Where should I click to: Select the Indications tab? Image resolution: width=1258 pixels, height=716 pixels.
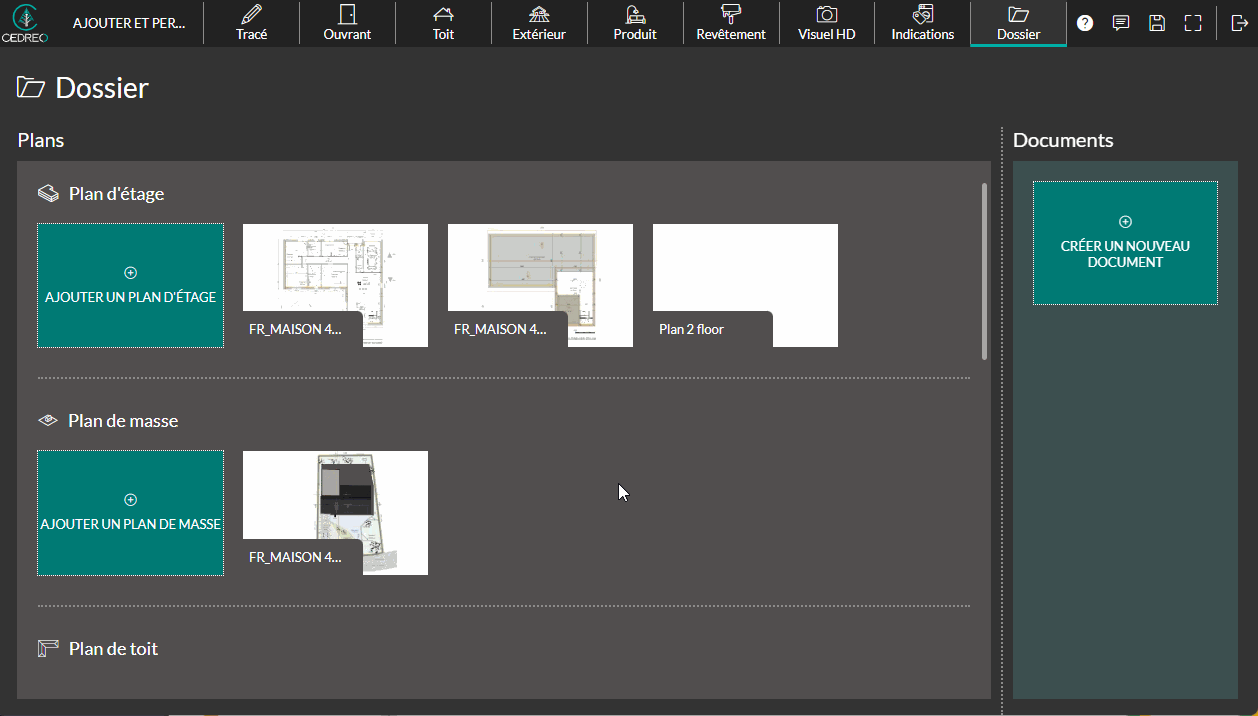pos(922,23)
